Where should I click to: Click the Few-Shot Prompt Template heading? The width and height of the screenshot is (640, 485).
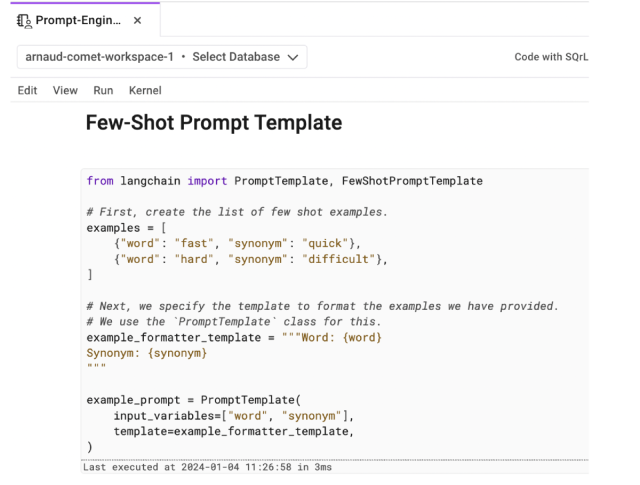click(214, 123)
